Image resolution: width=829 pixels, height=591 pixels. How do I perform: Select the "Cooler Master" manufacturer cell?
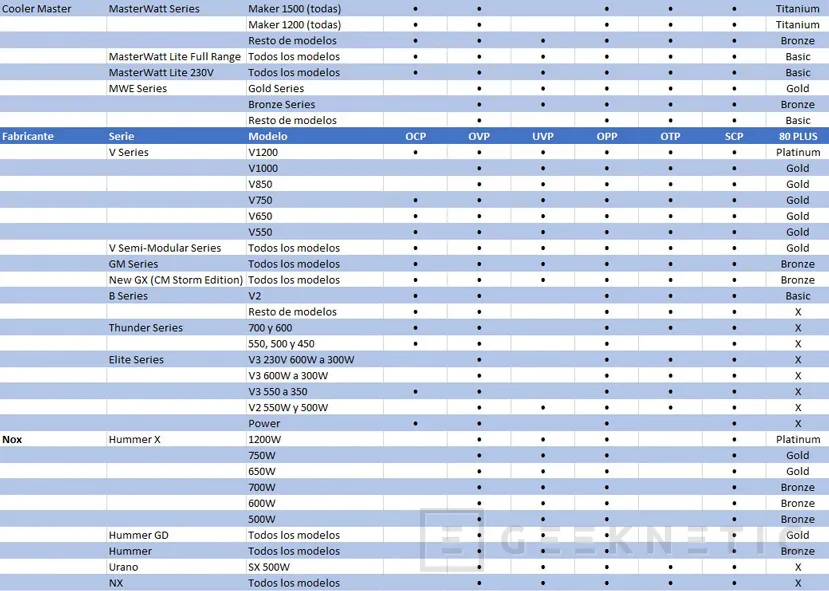[36, 8]
